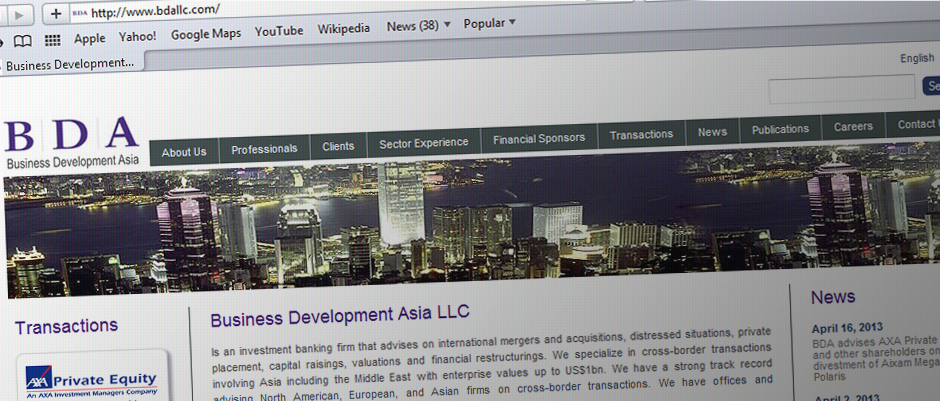Click the Hong Kong skyline banner image
940x401 pixels.
474,219
